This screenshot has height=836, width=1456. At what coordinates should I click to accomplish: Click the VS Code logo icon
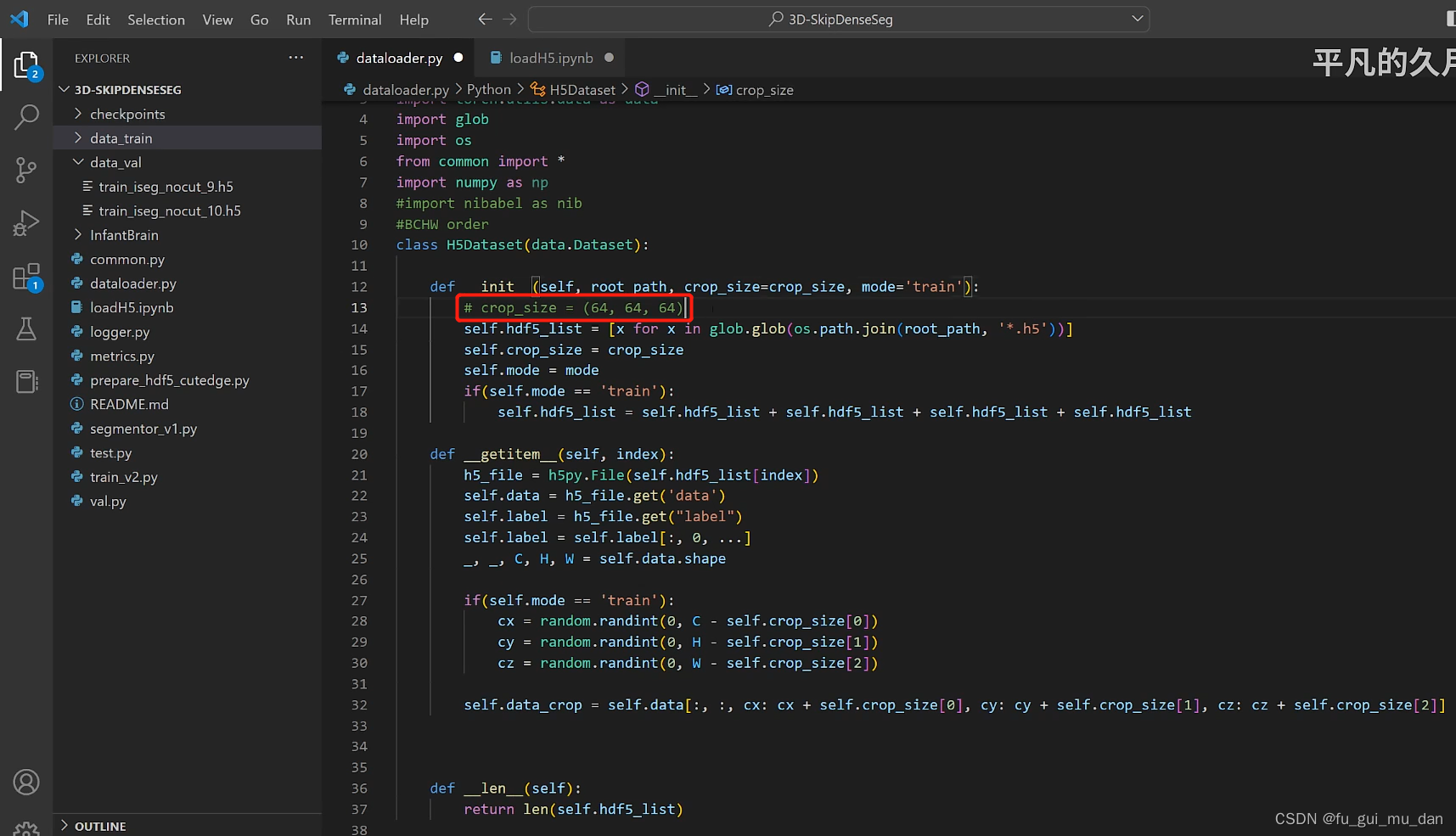20,19
